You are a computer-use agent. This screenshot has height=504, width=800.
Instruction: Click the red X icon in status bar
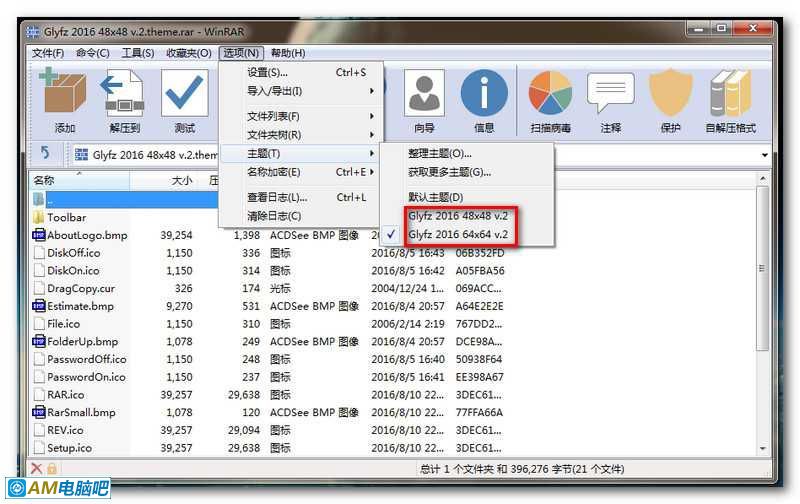[36, 468]
